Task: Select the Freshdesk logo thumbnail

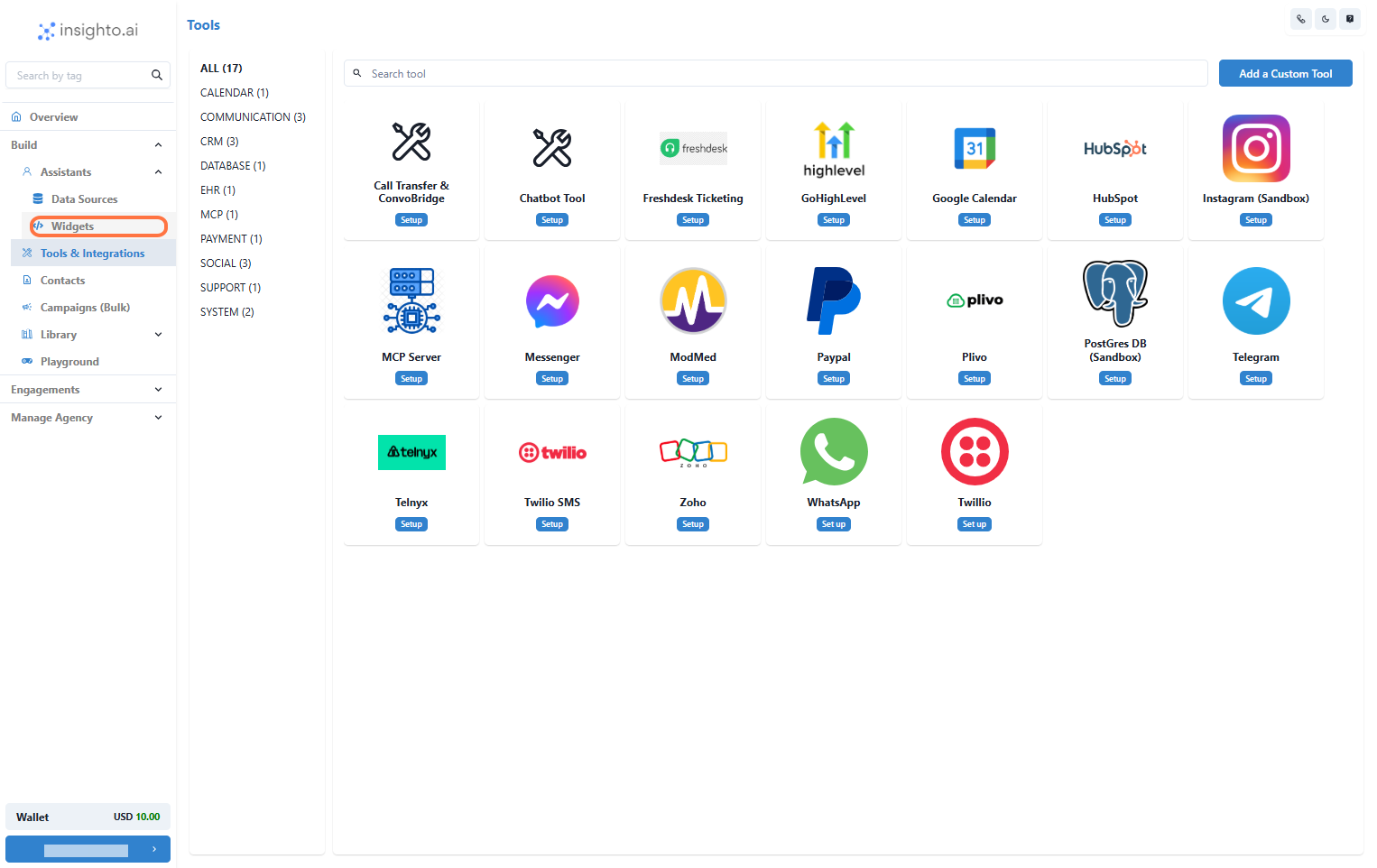Action: (693, 148)
